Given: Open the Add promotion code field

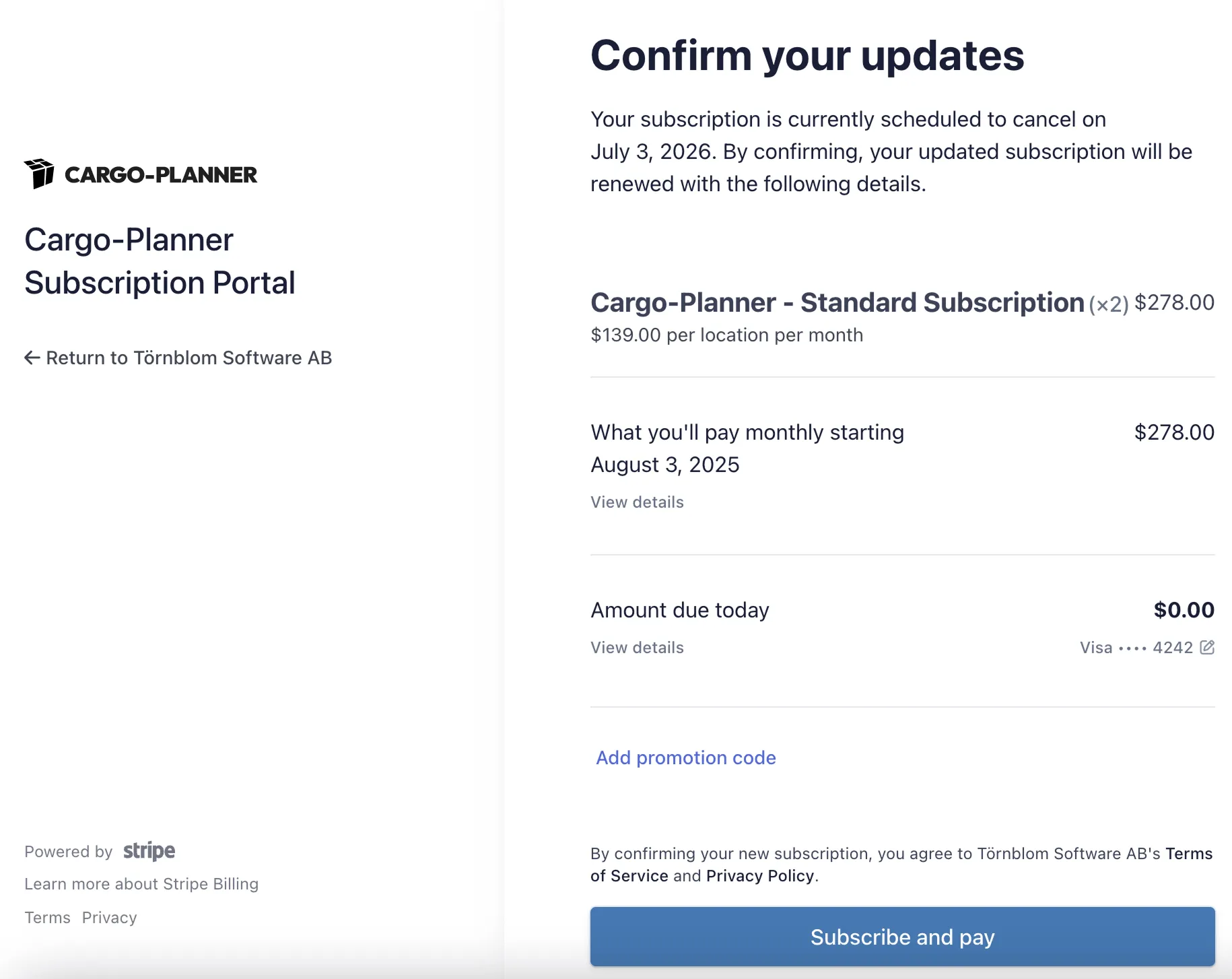Looking at the screenshot, I should coord(685,757).
